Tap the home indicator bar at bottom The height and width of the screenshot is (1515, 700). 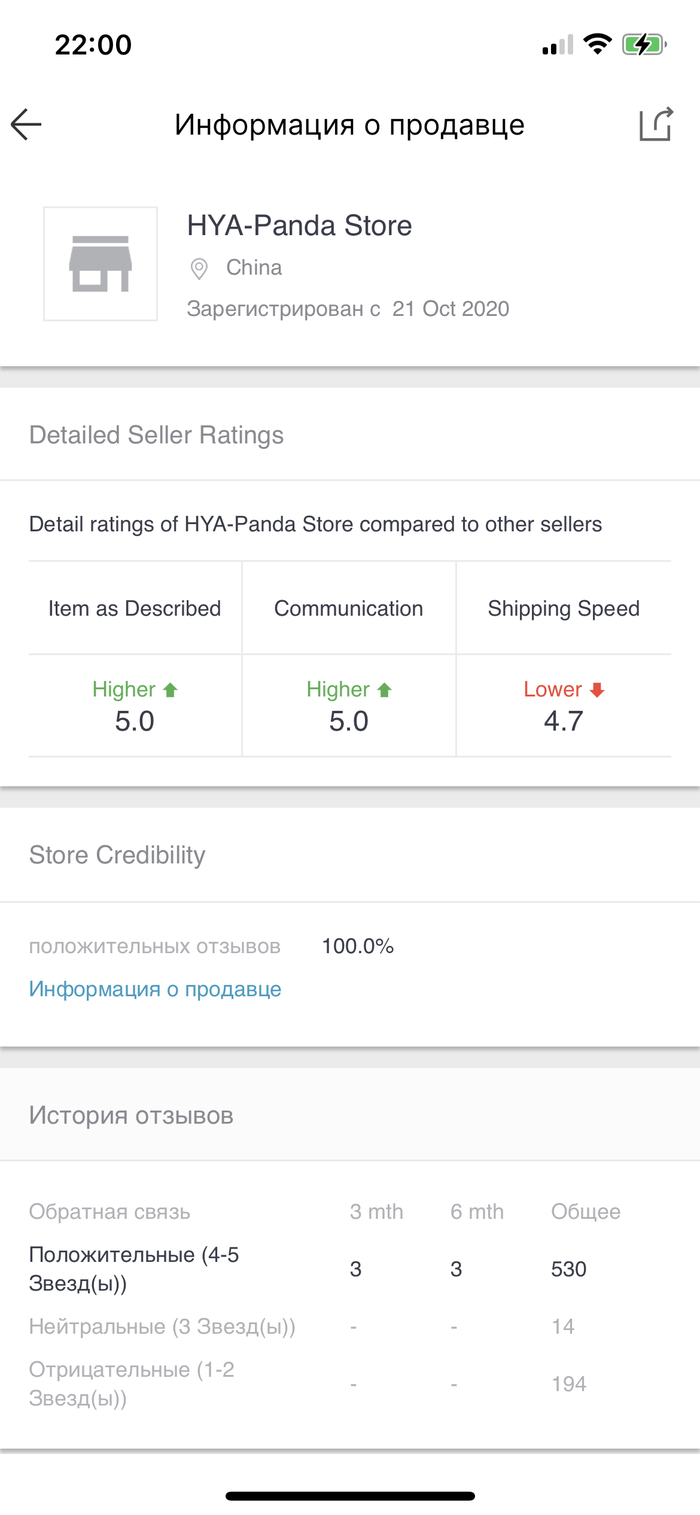[350, 1496]
